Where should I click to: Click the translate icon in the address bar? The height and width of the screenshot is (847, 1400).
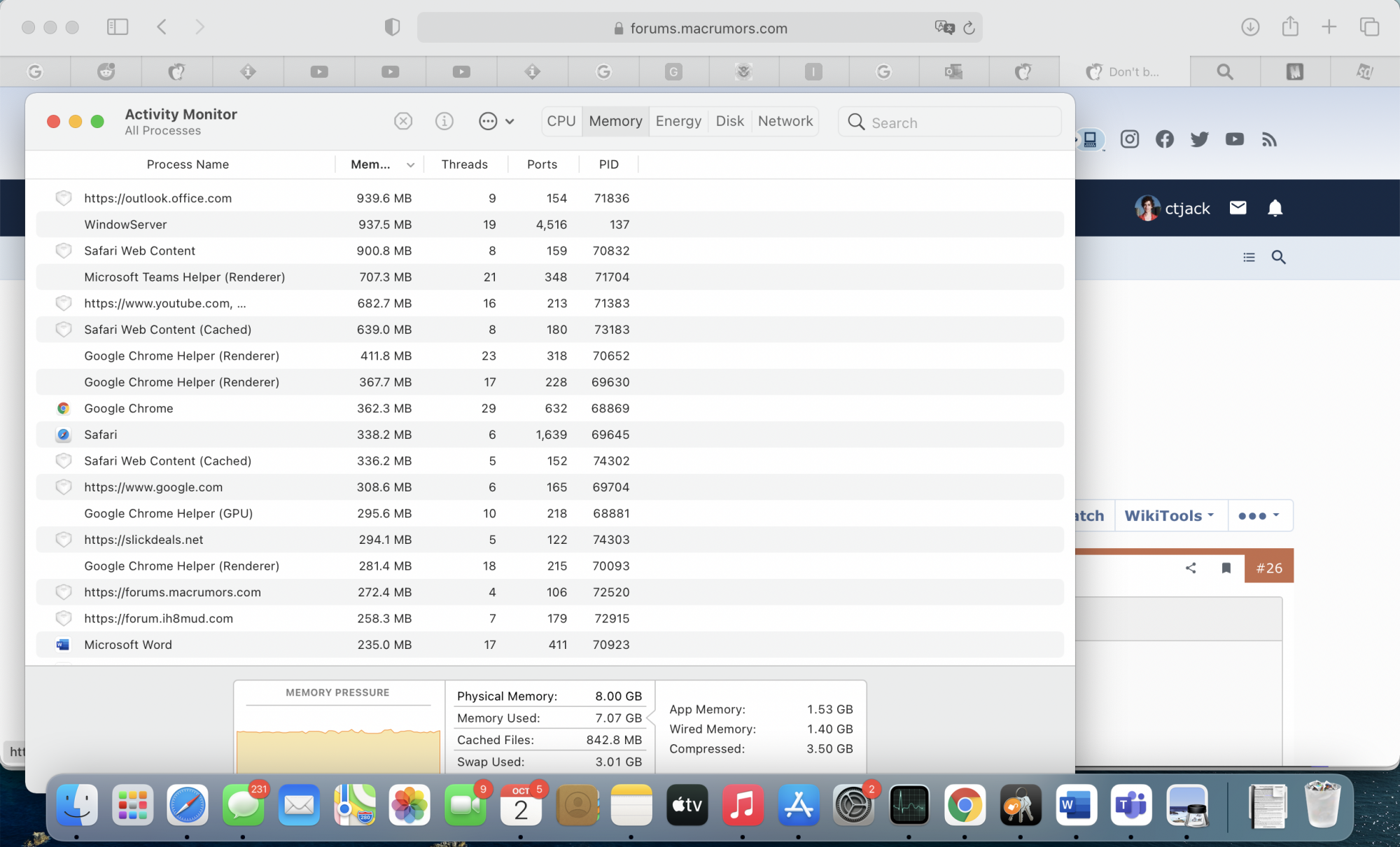pyautogui.click(x=944, y=27)
